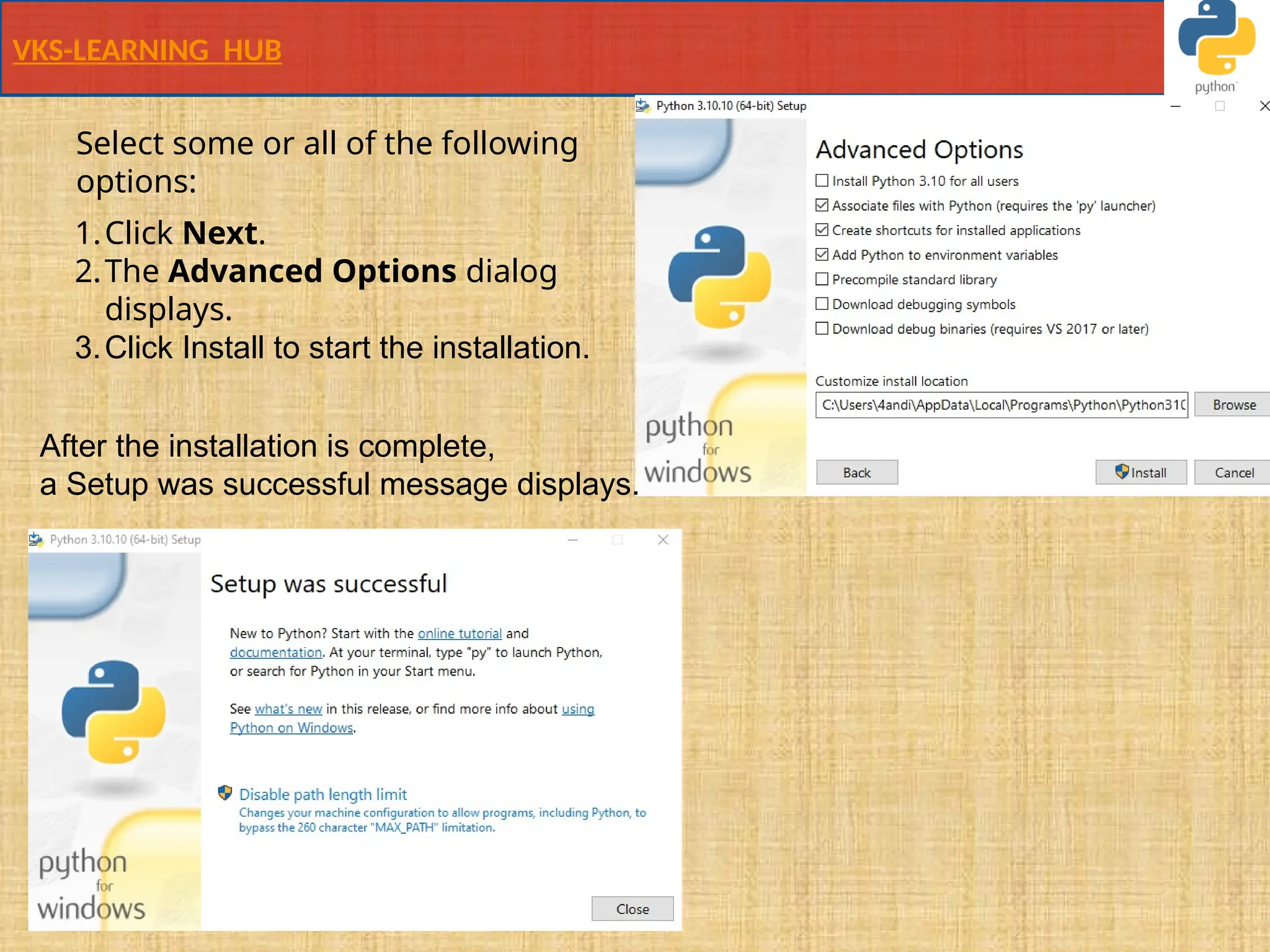Click 'Customize install location' label
The image size is (1270, 952).
coord(892,381)
